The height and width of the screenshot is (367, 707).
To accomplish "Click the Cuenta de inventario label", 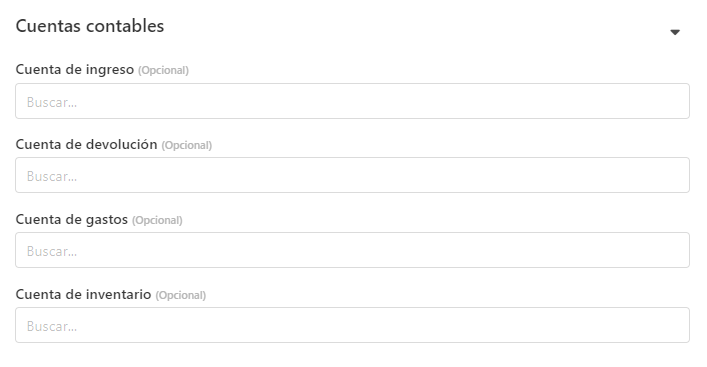I will click(x=83, y=294).
